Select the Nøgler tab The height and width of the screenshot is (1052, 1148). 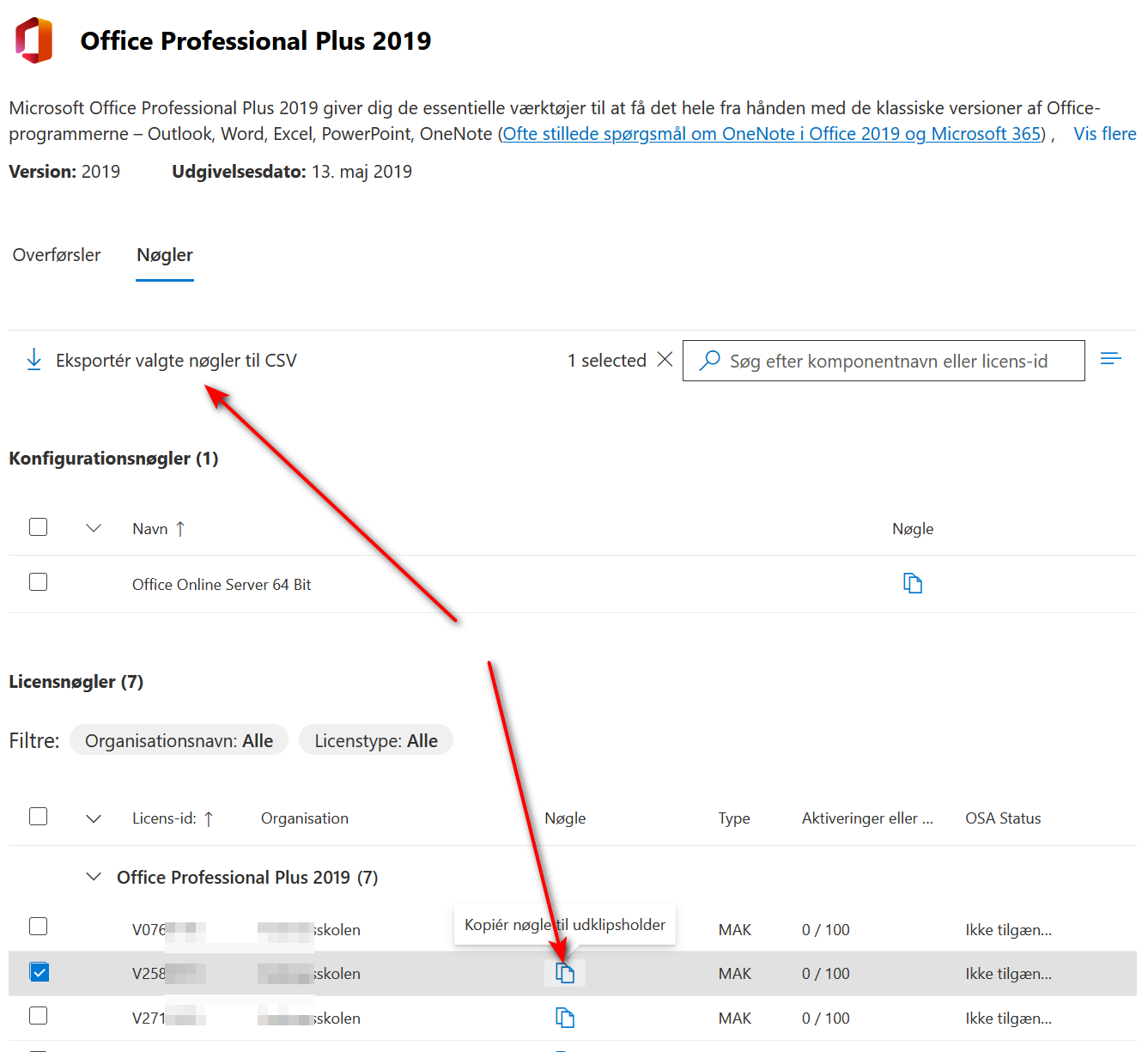tap(165, 255)
